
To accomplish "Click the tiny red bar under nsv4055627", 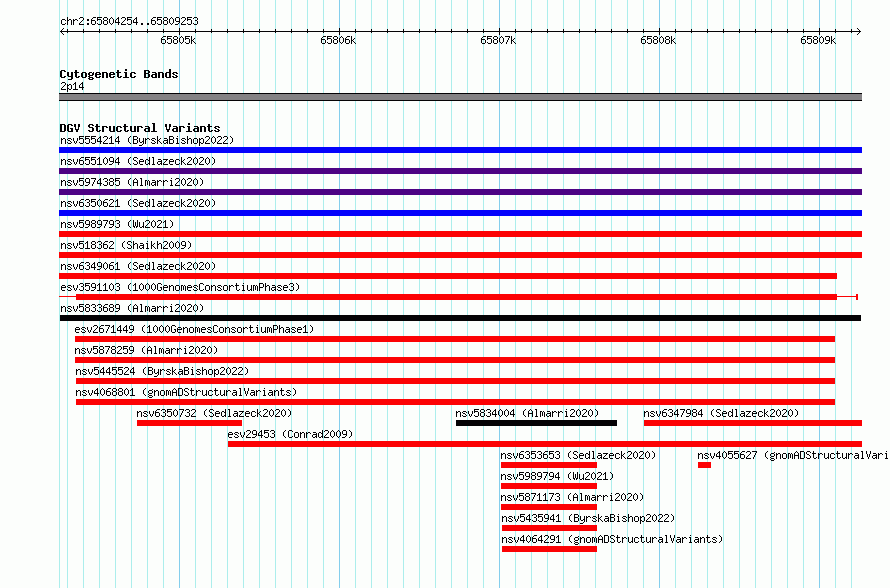I will (704, 465).
